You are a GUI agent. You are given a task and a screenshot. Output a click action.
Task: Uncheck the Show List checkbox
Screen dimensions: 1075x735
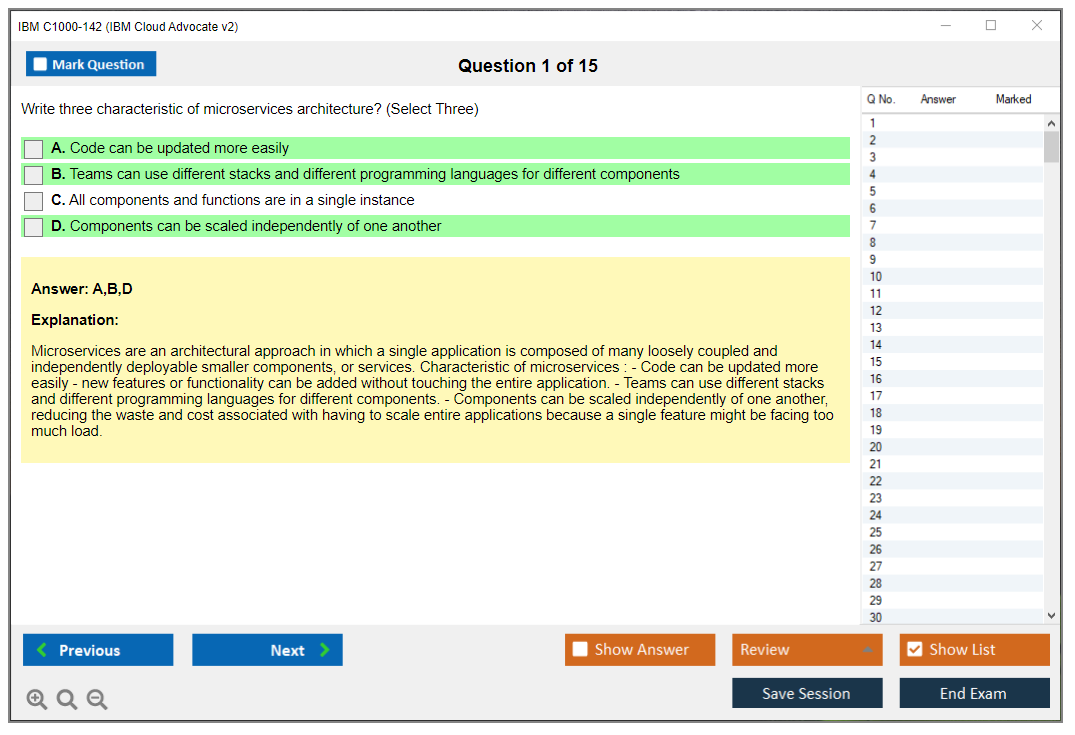pos(914,650)
